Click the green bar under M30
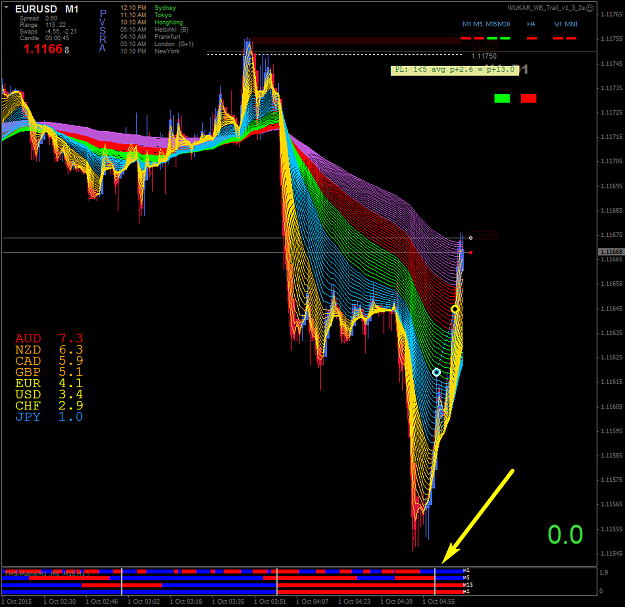Image resolution: width=625 pixels, height=607 pixels. tap(505, 38)
